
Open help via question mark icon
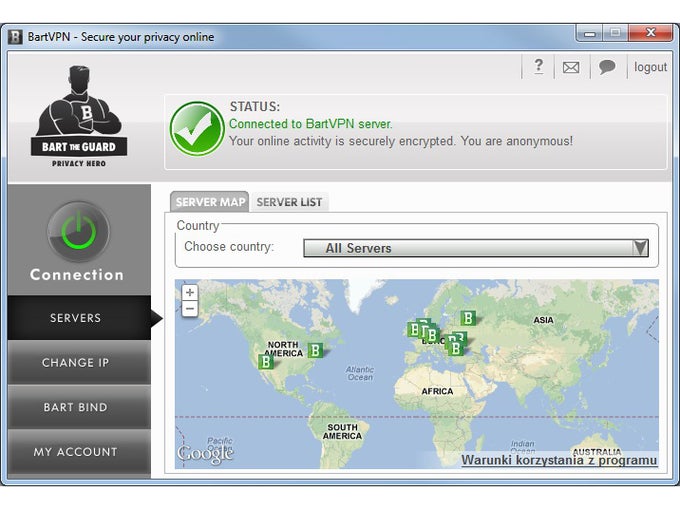[x=538, y=67]
